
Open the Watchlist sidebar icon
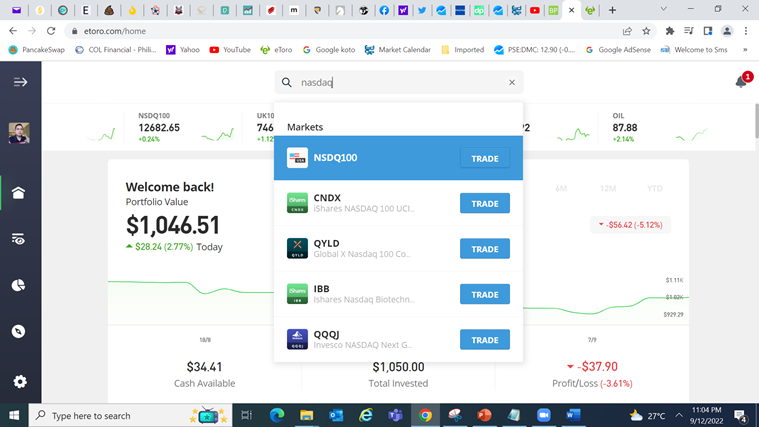[x=18, y=239]
